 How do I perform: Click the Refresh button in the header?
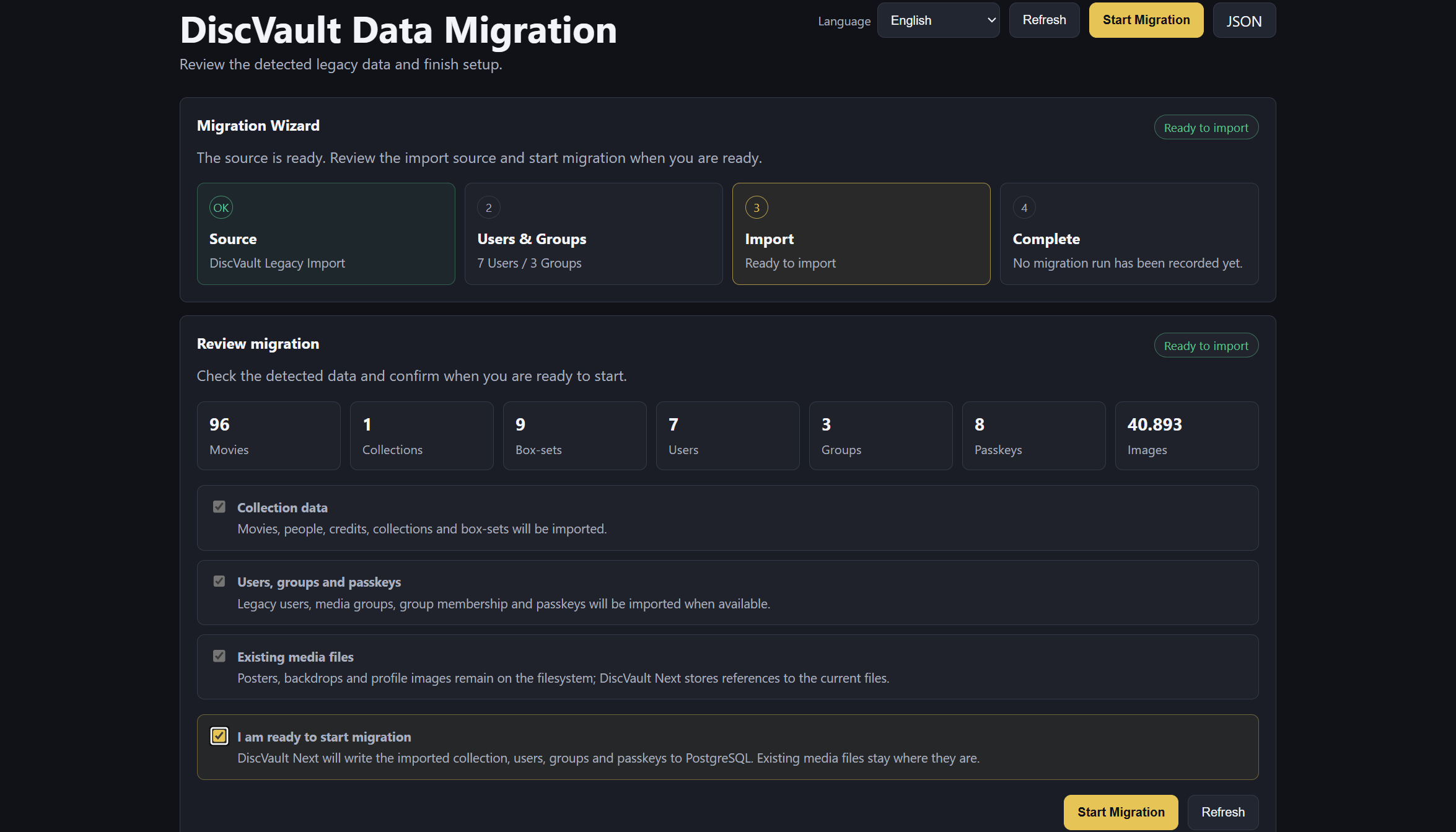coord(1044,20)
